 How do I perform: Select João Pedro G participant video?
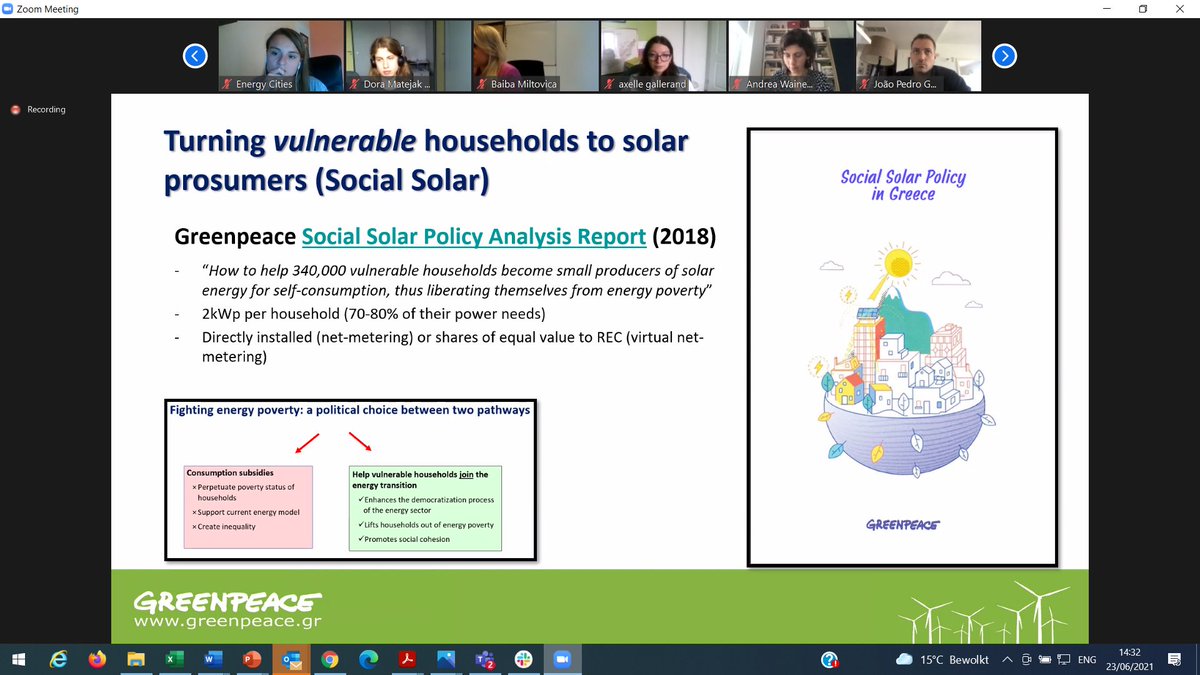(x=918, y=56)
